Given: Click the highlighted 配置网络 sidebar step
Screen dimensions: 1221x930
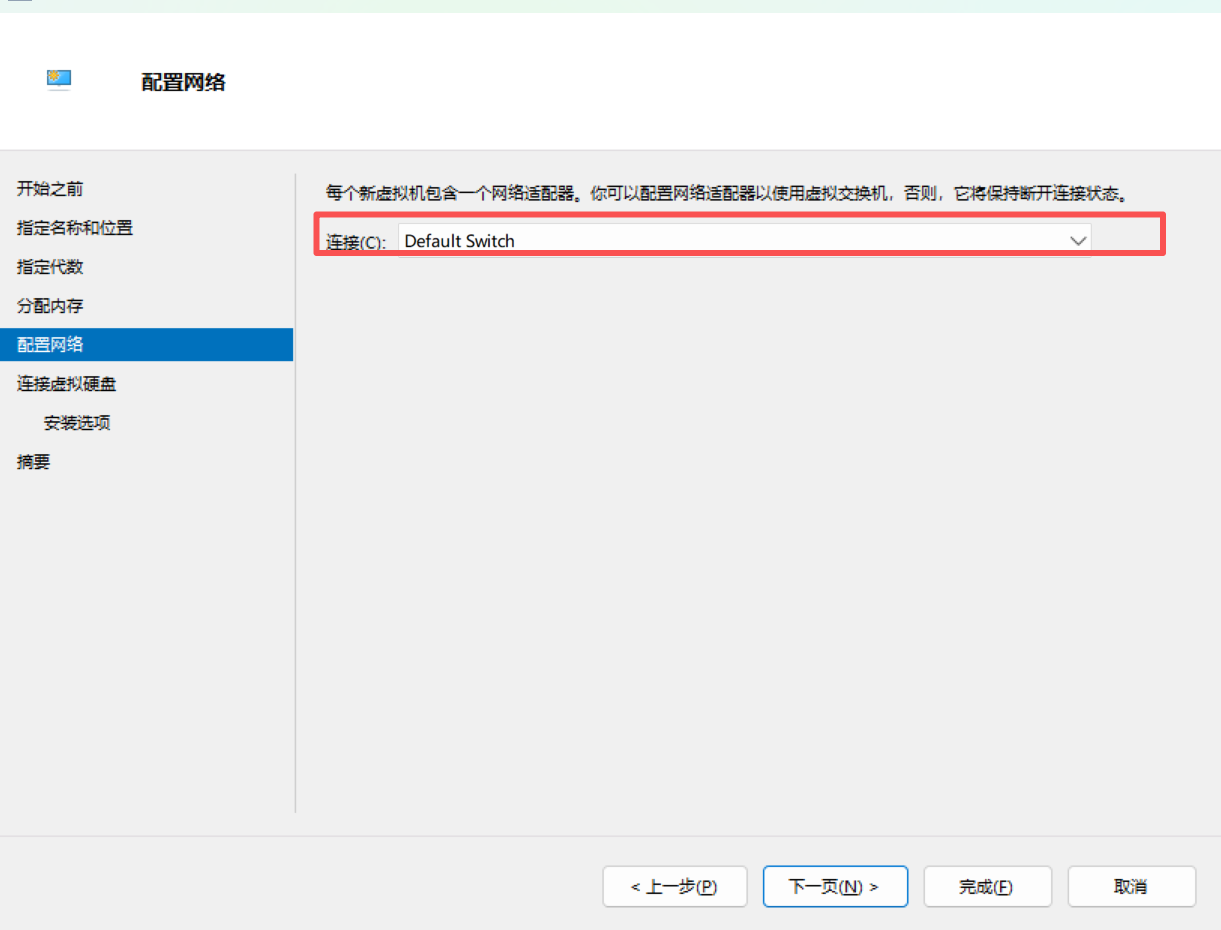Looking at the screenshot, I should [50, 345].
